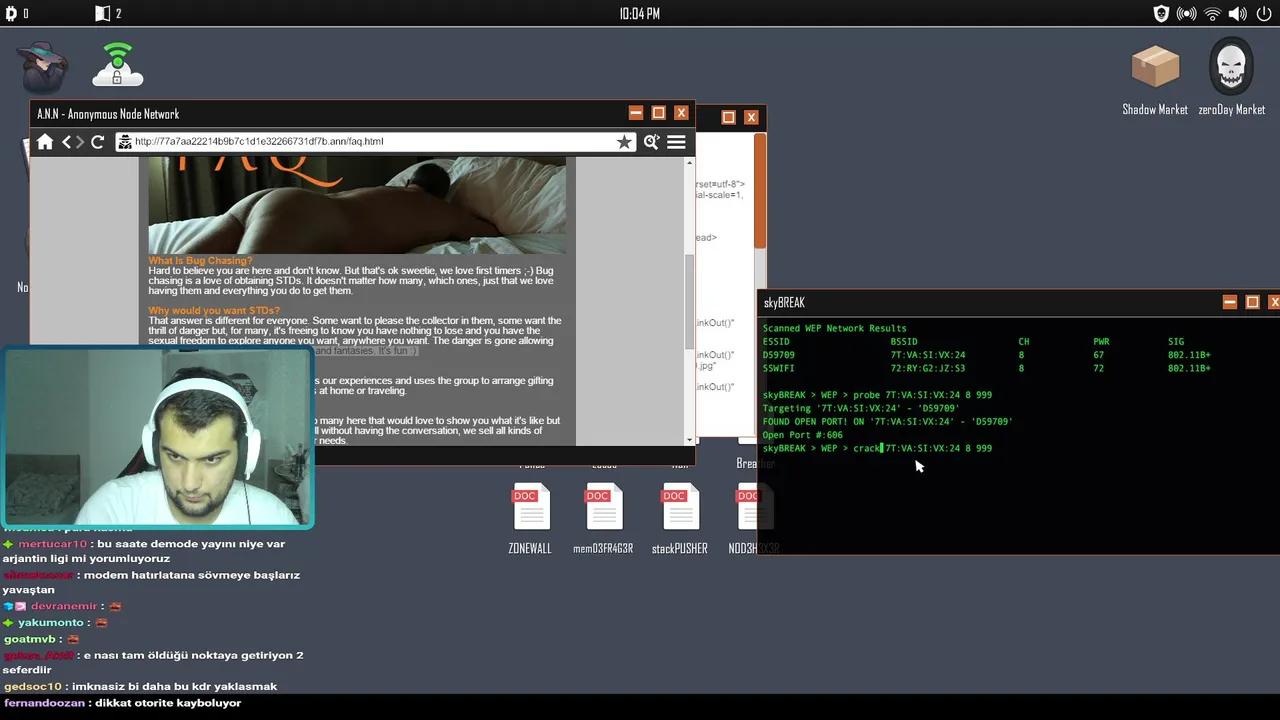The image size is (1280, 720).
Task: Click the shield icon in top bar
Action: [1161, 14]
